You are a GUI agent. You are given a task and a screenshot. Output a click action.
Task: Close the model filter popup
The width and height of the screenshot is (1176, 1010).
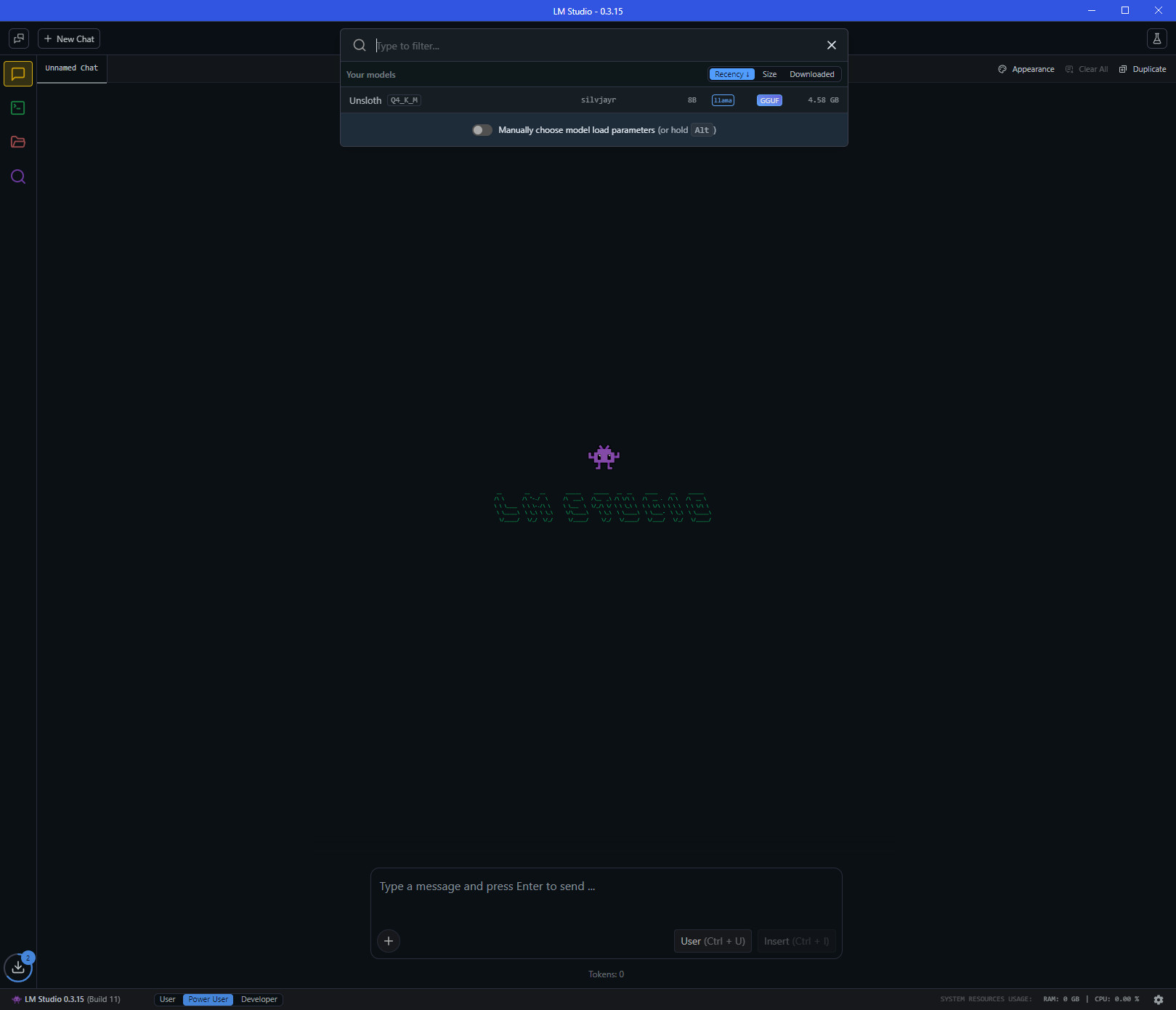[x=832, y=45]
